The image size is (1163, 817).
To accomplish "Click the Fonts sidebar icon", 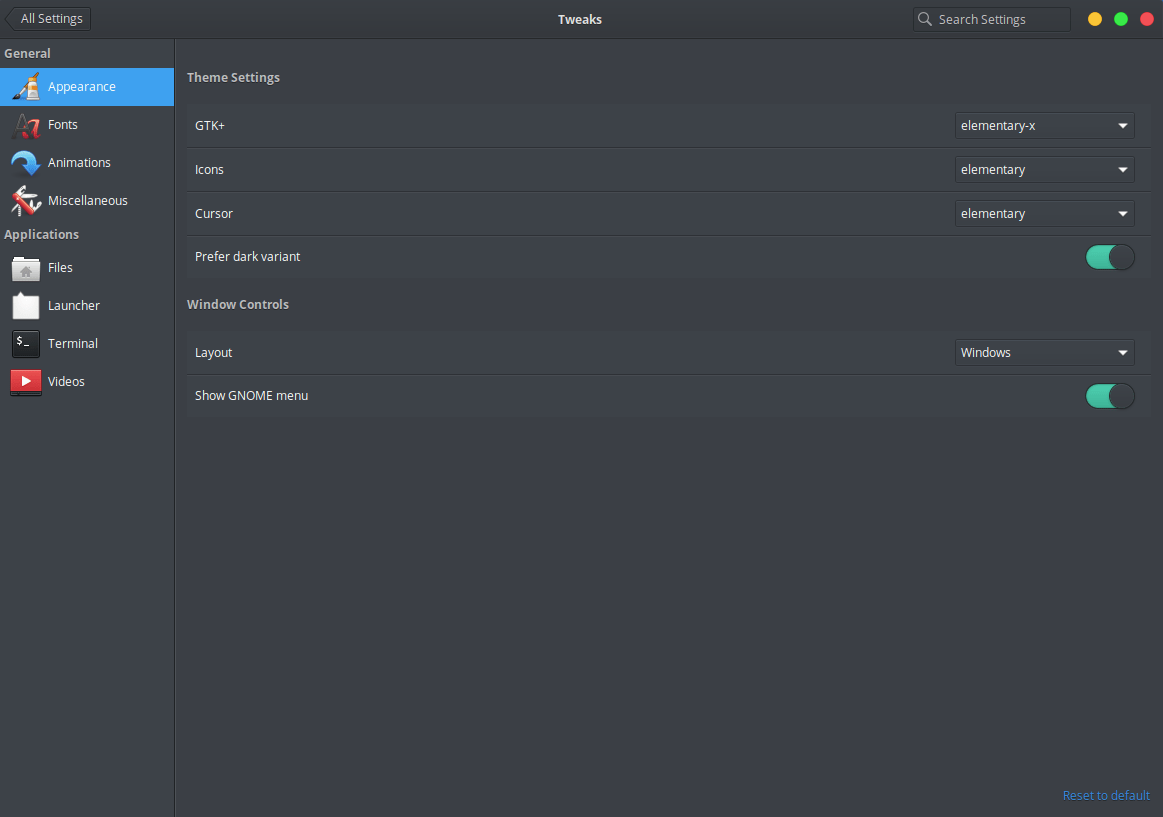I will 26,125.
